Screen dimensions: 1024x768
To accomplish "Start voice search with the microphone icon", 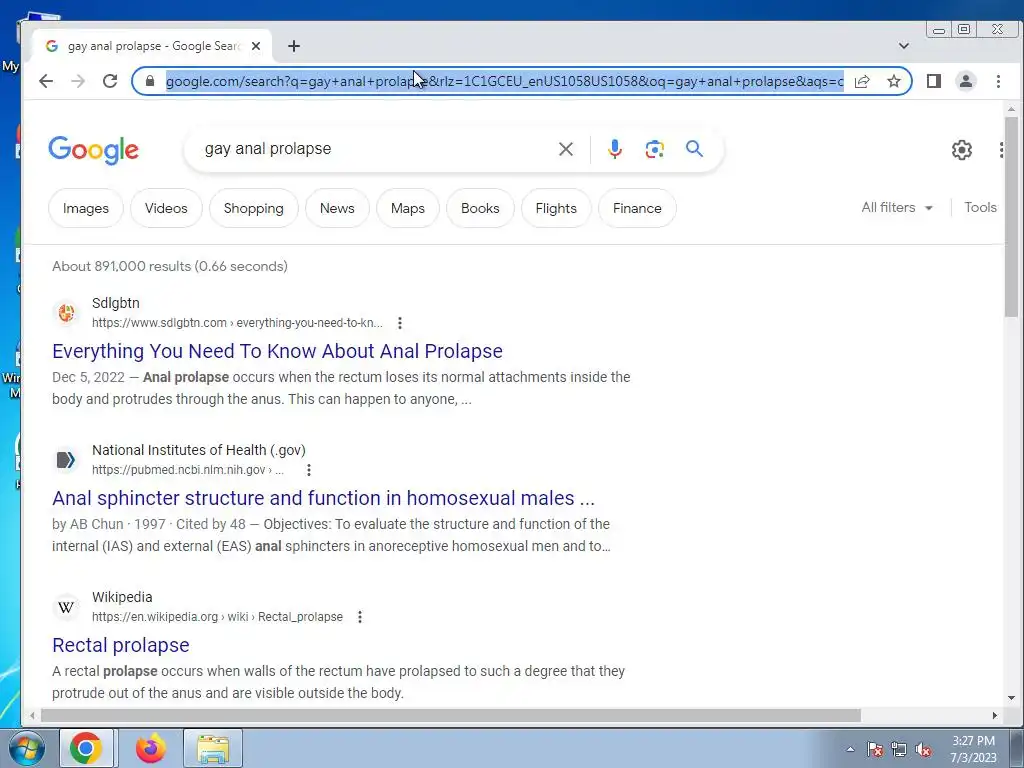I will [615, 149].
